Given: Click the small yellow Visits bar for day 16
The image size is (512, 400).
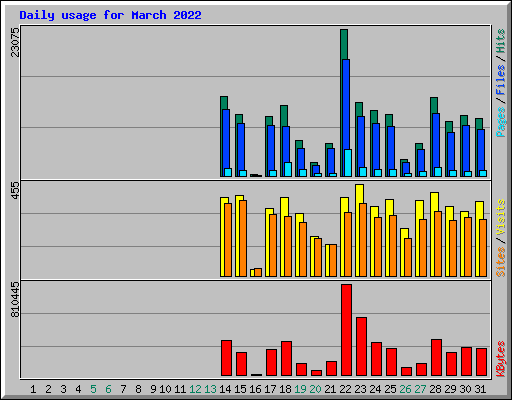Looking at the screenshot, I should click(252, 273).
